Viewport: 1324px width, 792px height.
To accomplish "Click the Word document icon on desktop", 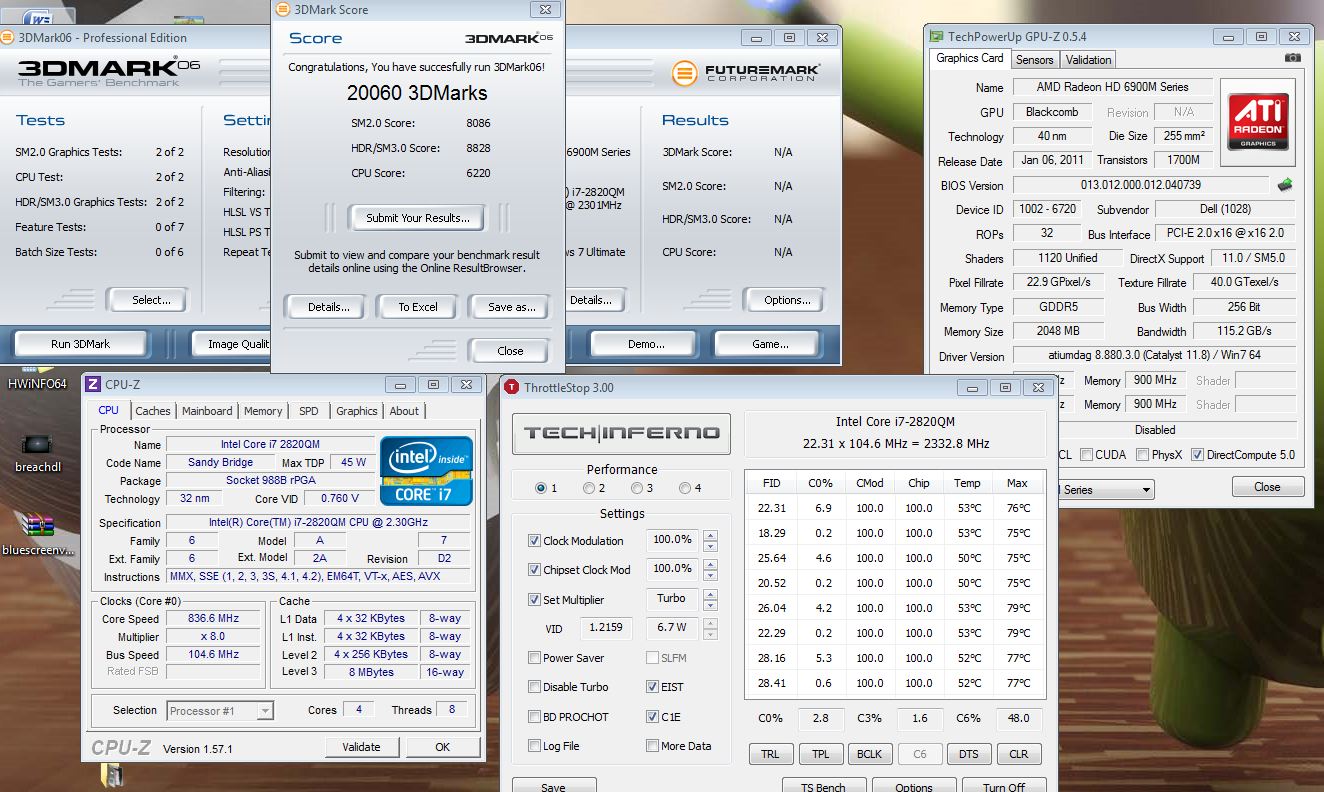I will (37, 16).
